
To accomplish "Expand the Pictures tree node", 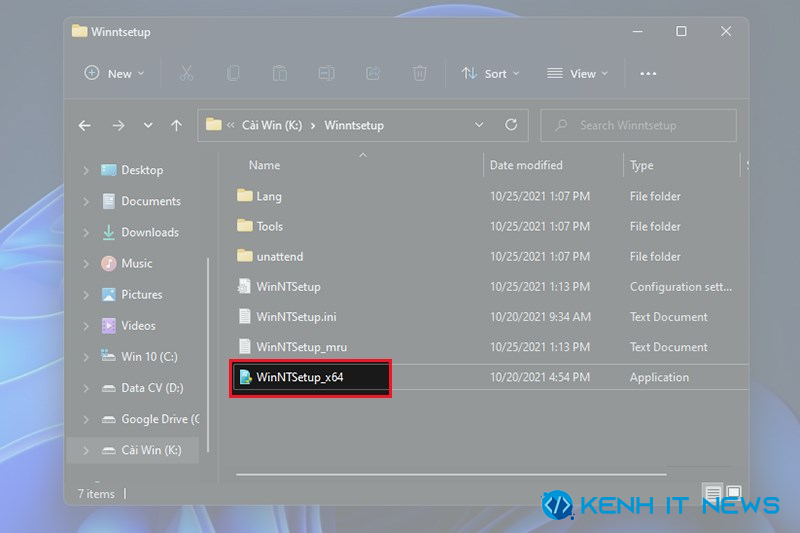I will click(86, 295).
